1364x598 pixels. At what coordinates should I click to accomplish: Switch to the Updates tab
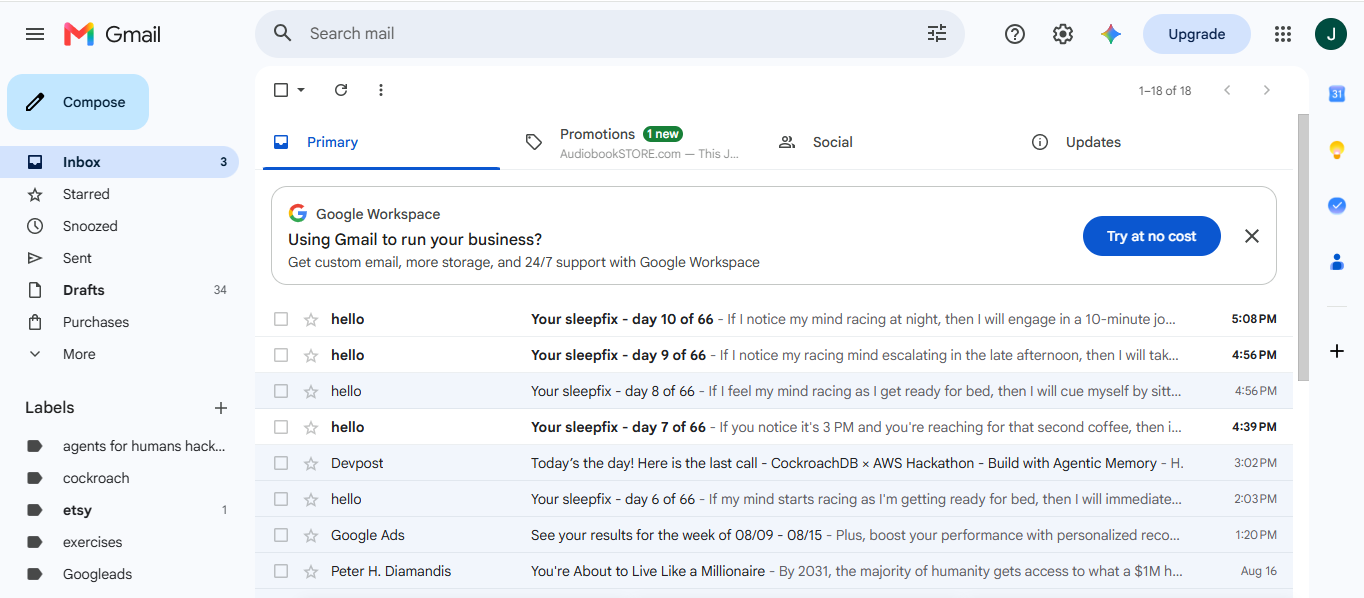click(1139, 142)
